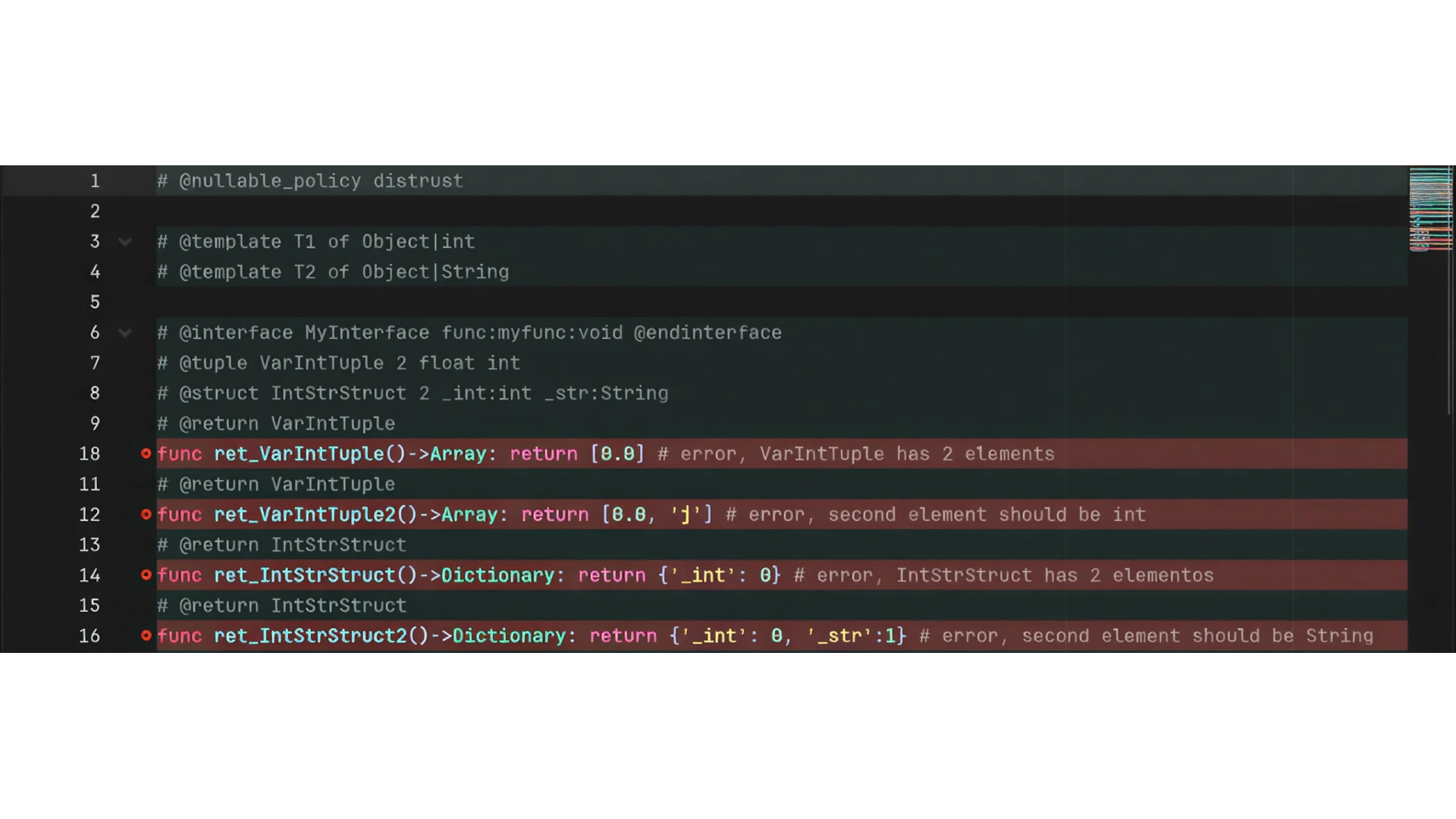
Task: Collapse the fold at @interface MyInterface line
Action: click(x=125, y=333)
